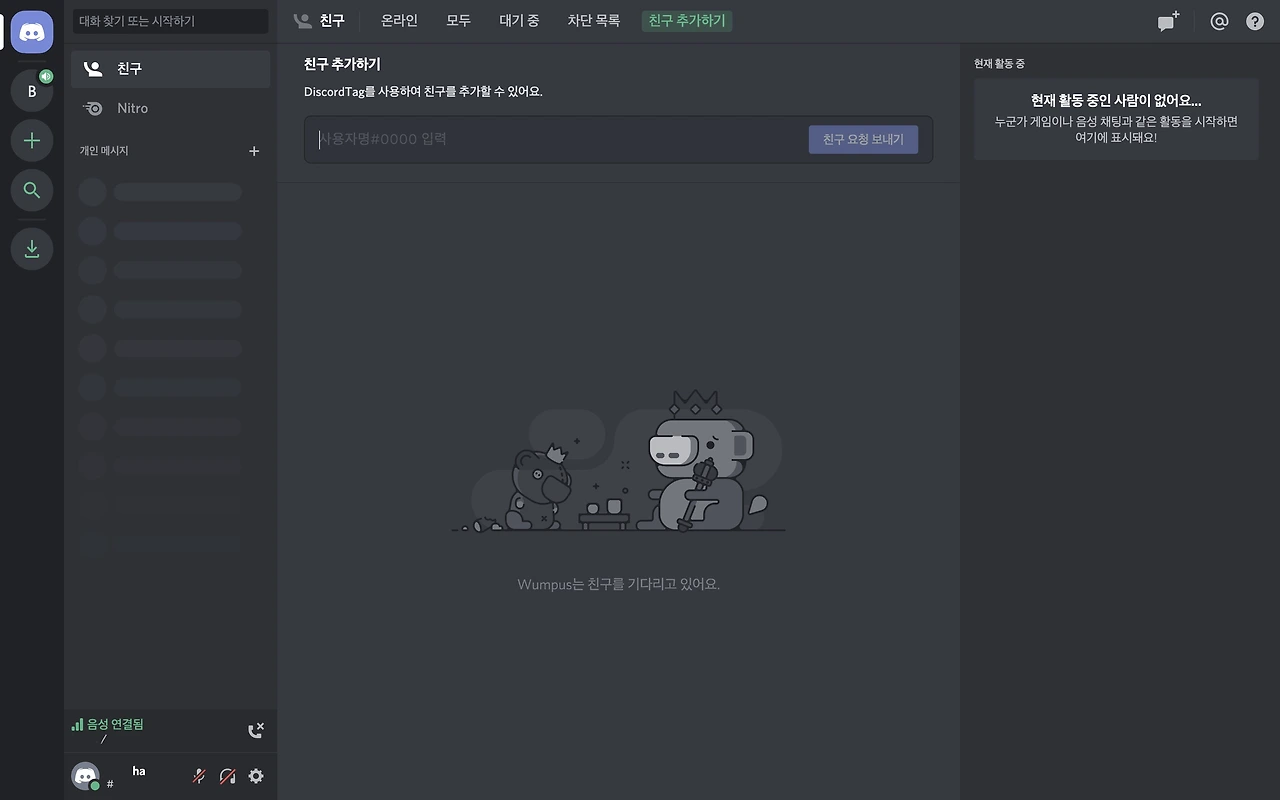Toggle microphone mute
Viewport: 1280px width, 800px height.
click(x=199, y=776)
